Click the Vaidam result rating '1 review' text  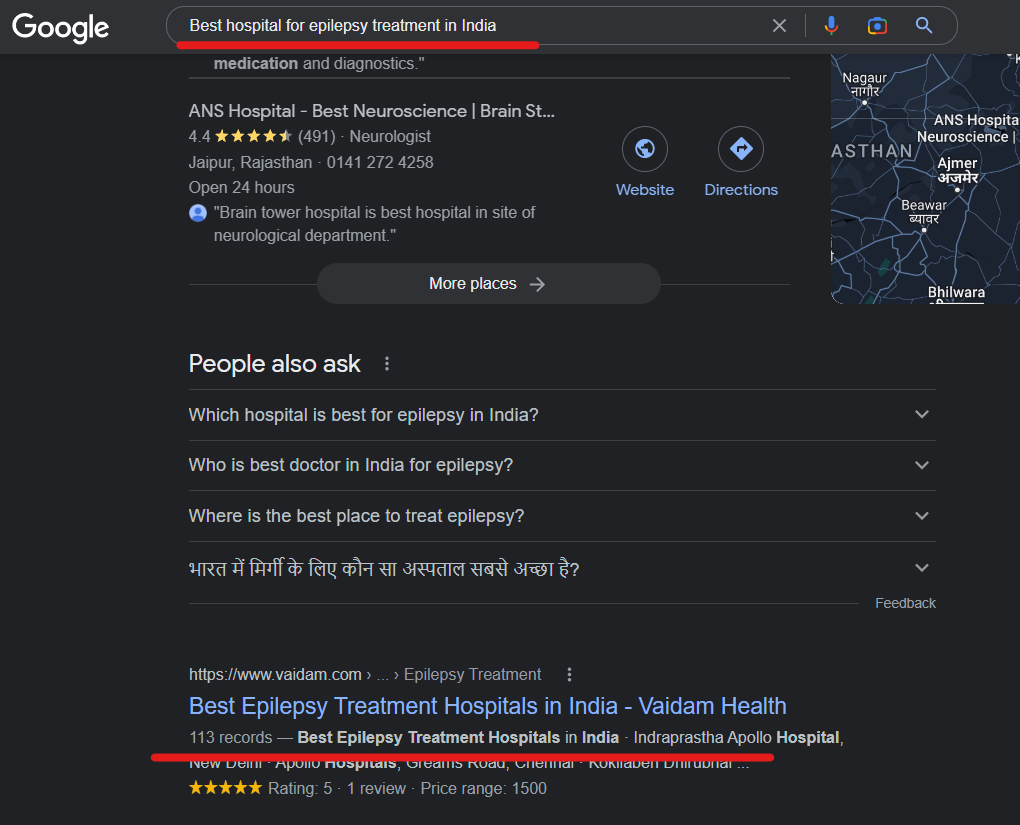click(376, 789)
